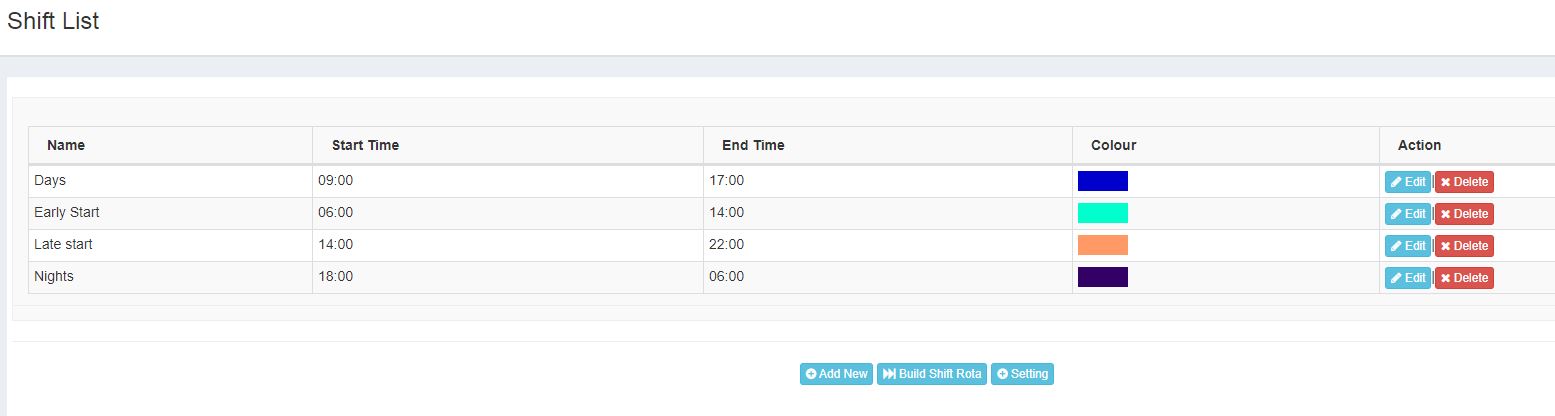Click the Add New button

click(x=836, y=374)
